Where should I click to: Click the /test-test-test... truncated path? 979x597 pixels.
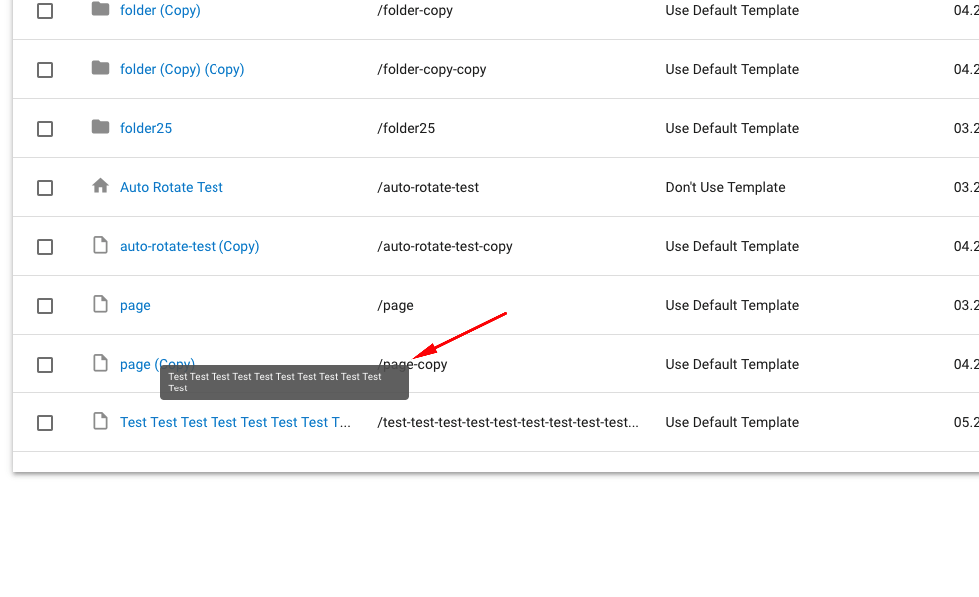coord(508,423)
